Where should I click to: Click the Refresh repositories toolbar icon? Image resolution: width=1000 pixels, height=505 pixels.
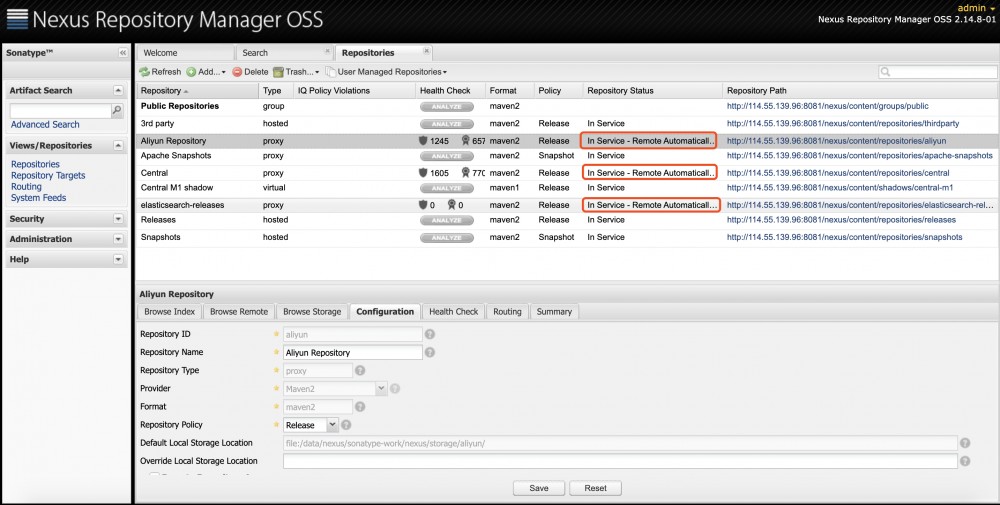pos(145,72)
